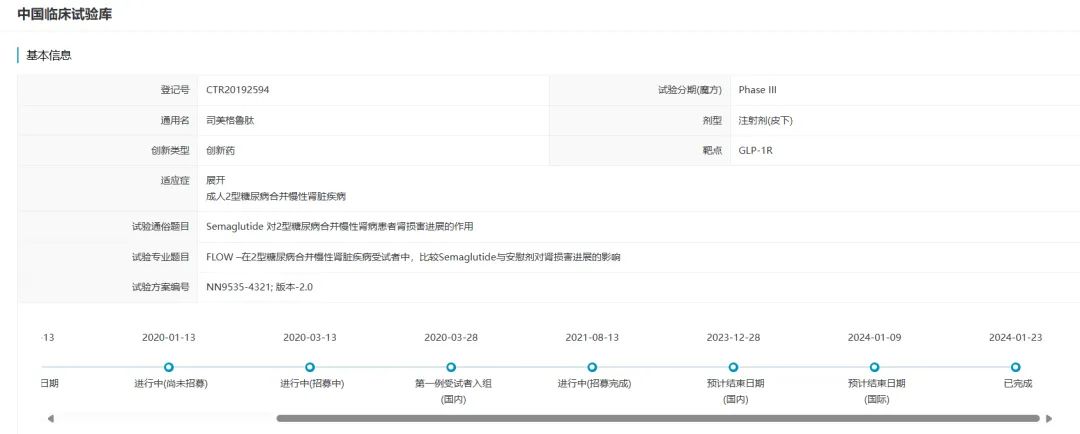This screenshot has width=1080, height=434.
Task: Click the 第一例受试者入组 (国内) label
Action: coord(453,391)
